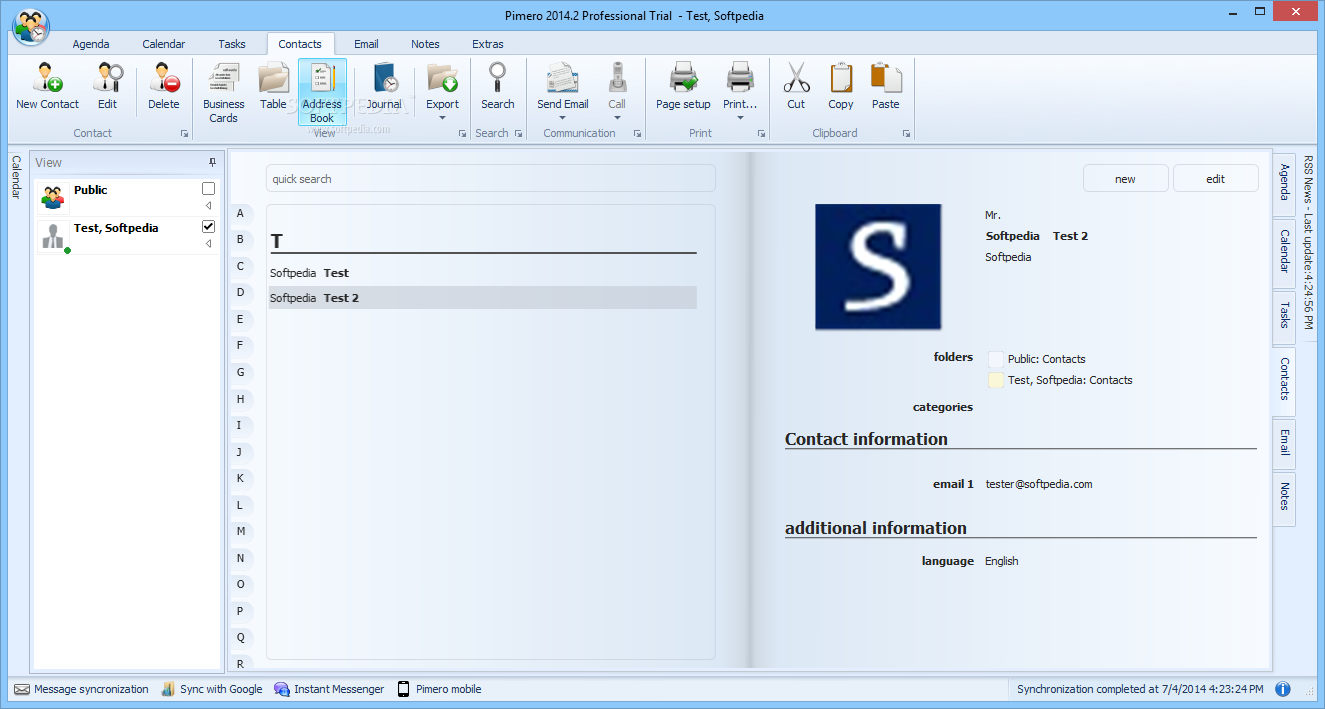Open the Call dropdown arrow
The width and height of the screenshot is (1325, 709).
coord(617,118)
